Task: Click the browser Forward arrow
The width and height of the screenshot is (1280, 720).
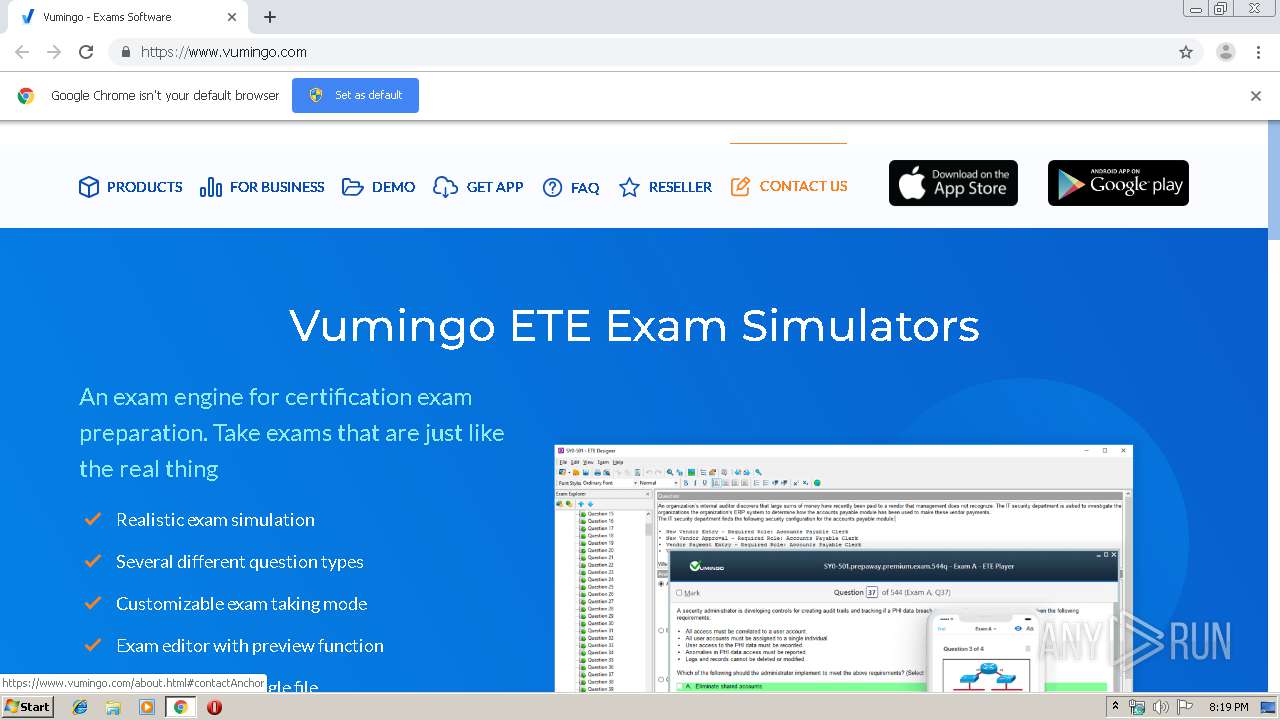Action: point(54,52)
